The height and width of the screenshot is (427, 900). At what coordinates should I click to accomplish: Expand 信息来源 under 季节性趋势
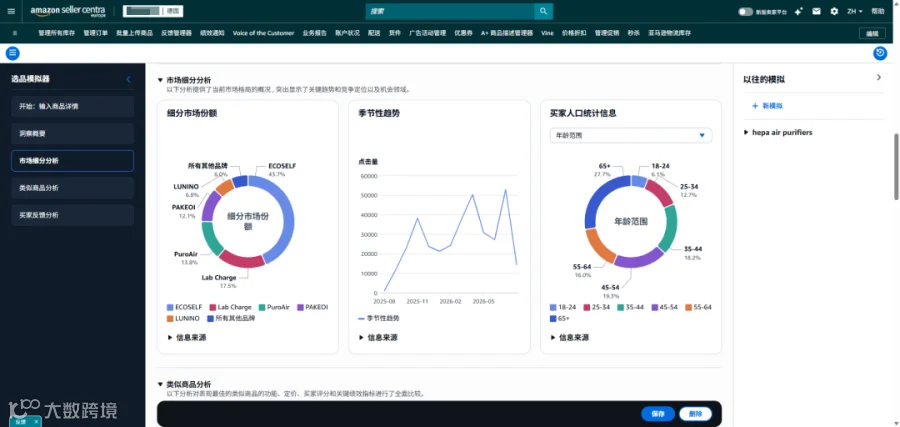pos(378,337)
